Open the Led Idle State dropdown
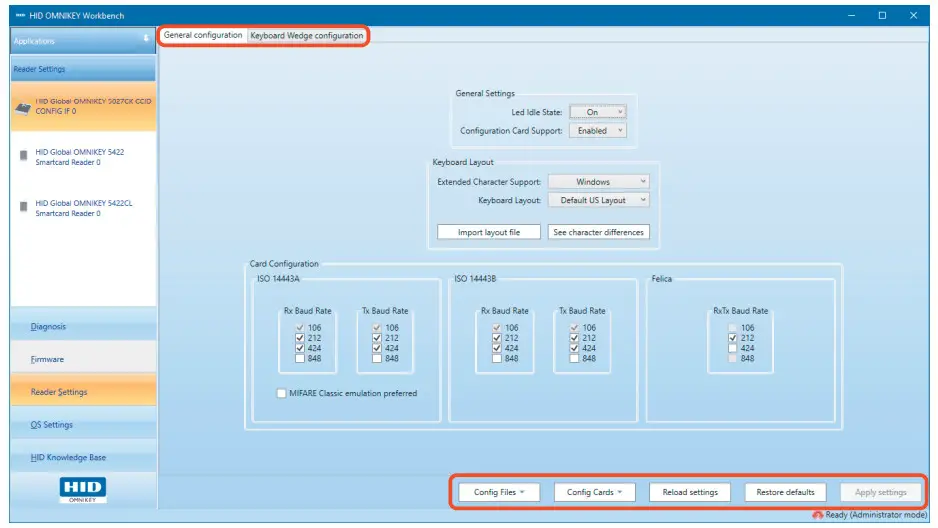The image size is (938, 528). point(598,112)
